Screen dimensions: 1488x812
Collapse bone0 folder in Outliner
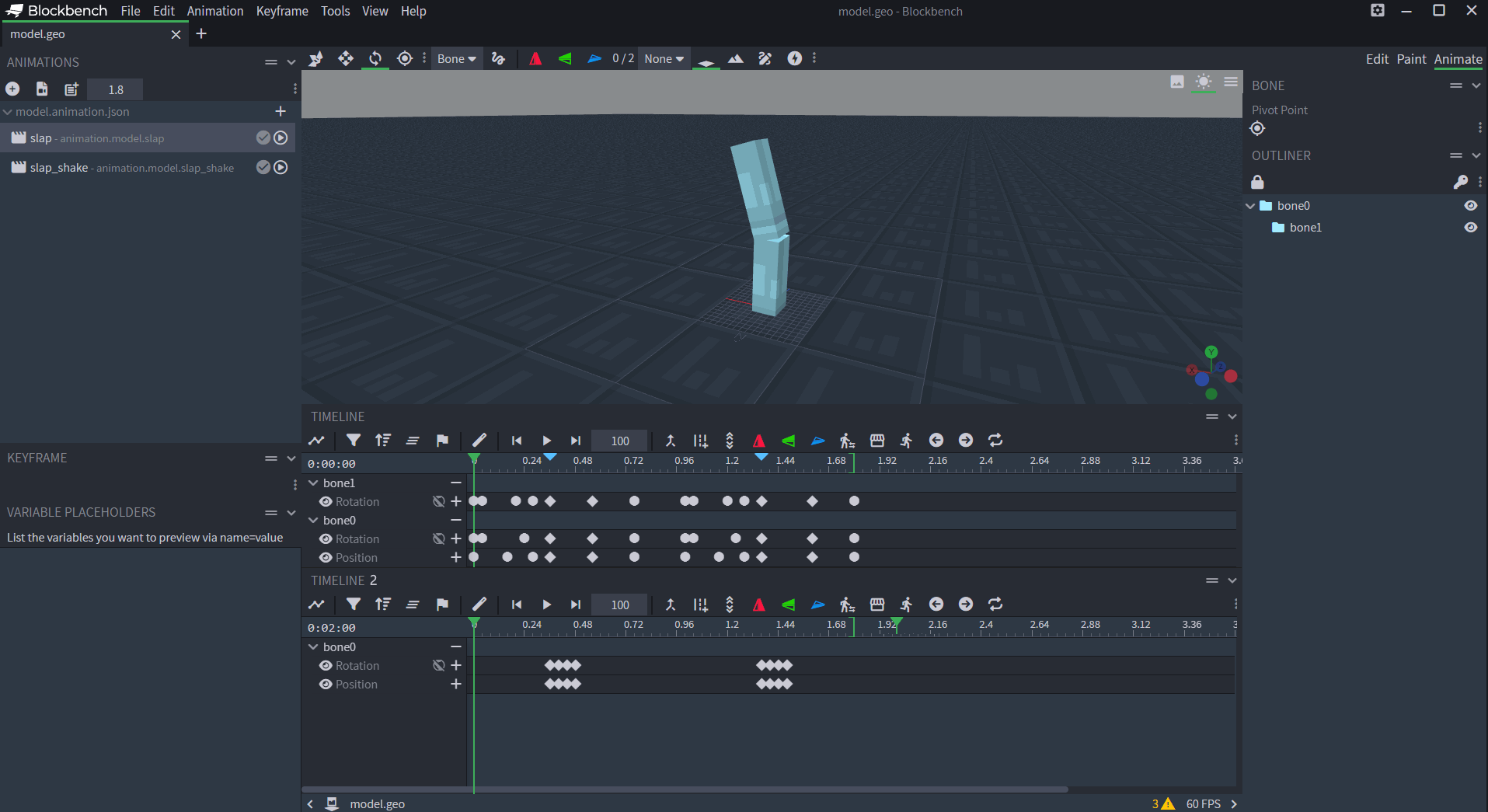point(1250,206)
